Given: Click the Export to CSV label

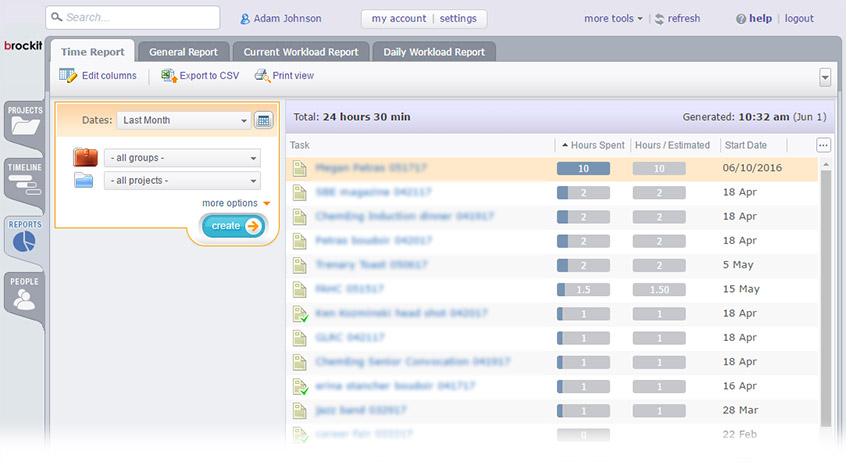Looking at the screenshot, I should 209,76.
